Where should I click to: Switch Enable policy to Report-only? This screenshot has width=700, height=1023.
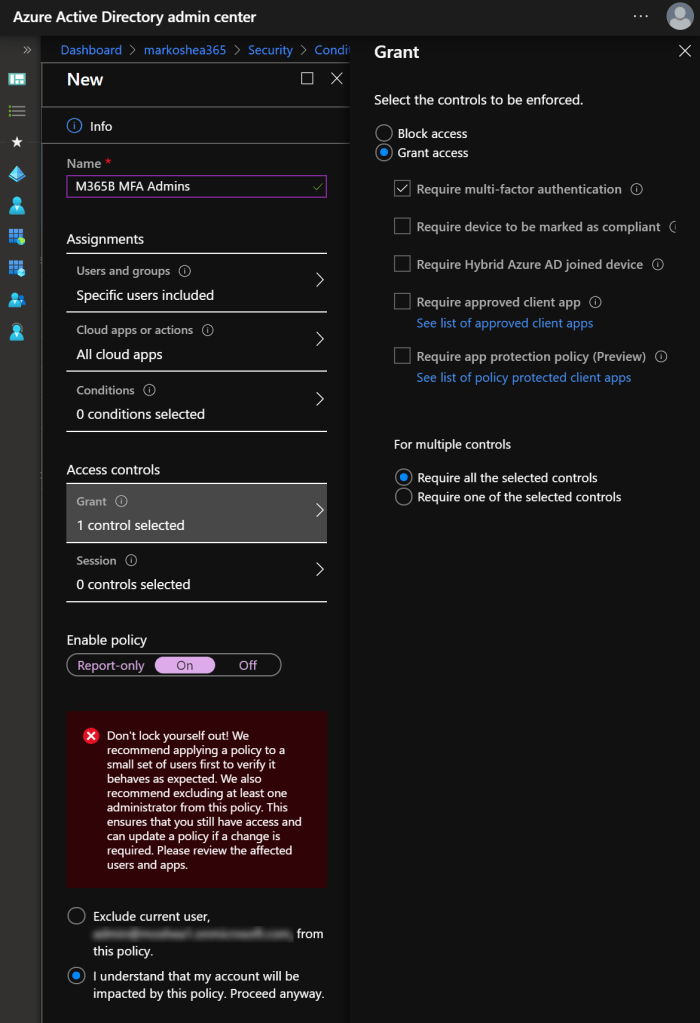point(111,665)
